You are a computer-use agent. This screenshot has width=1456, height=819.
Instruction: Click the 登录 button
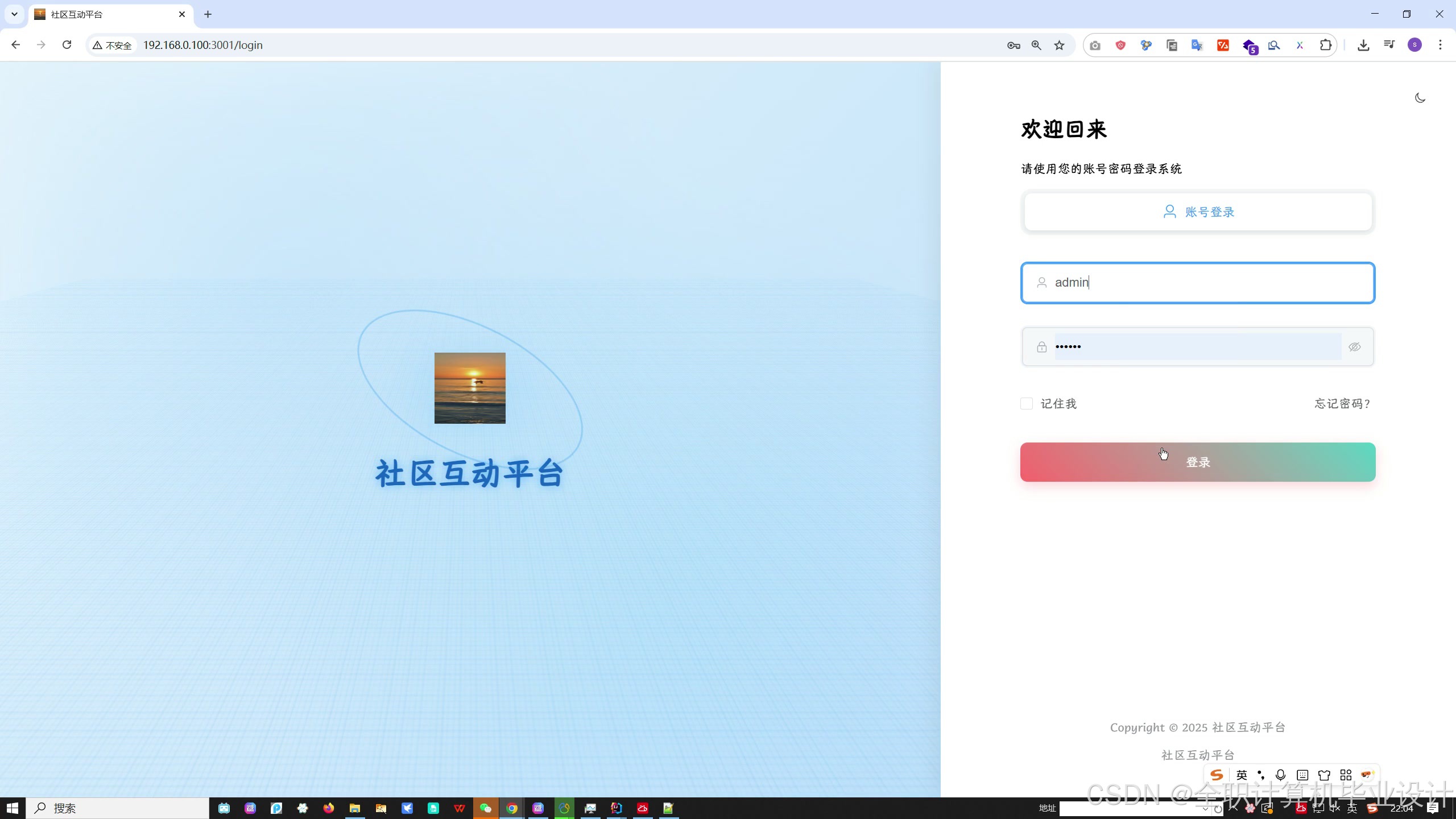(1197, 462)
